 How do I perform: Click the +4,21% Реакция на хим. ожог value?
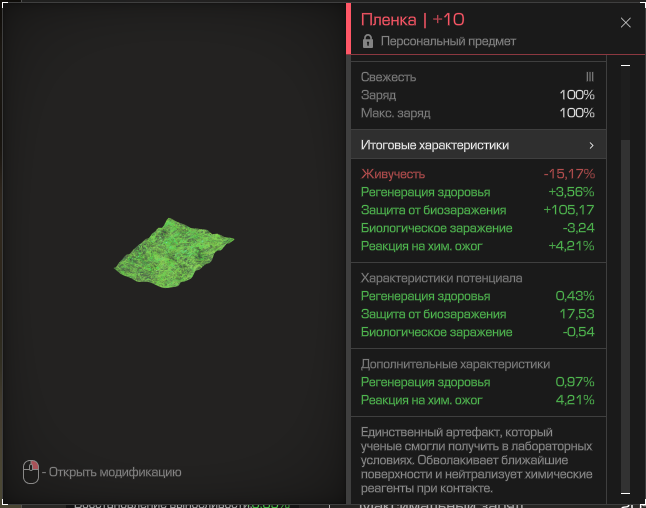tap(571, 246)
